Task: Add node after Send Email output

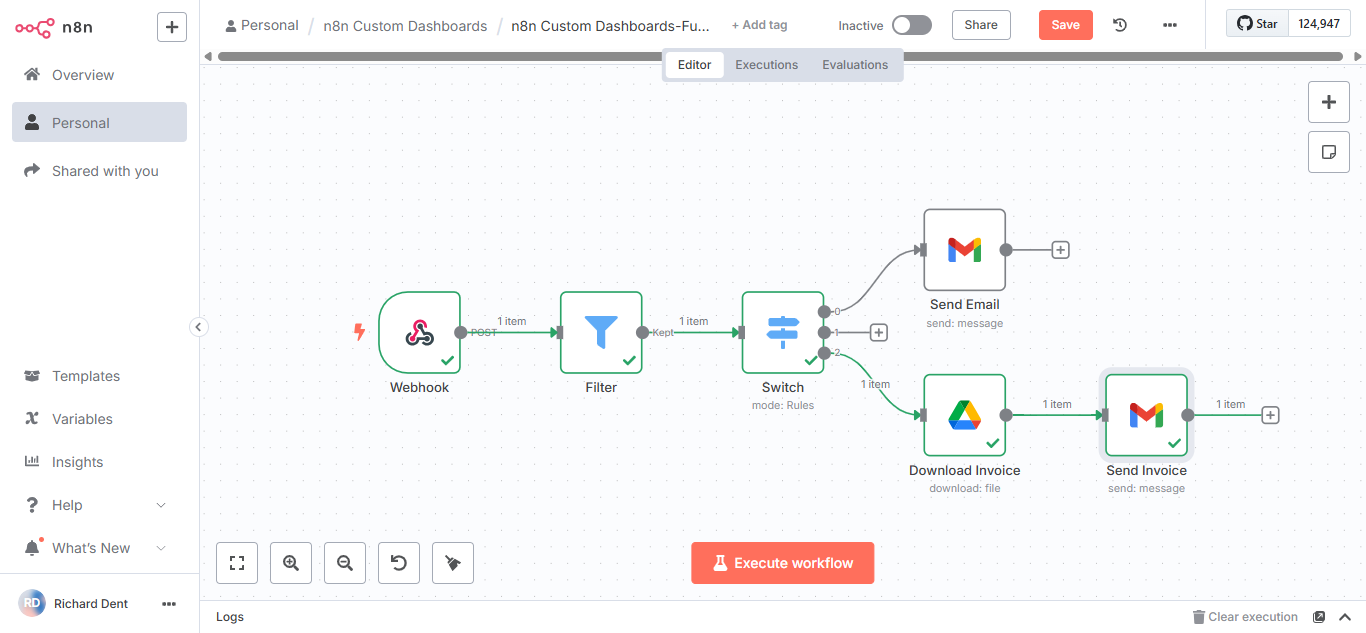Action: point(1061,250)
